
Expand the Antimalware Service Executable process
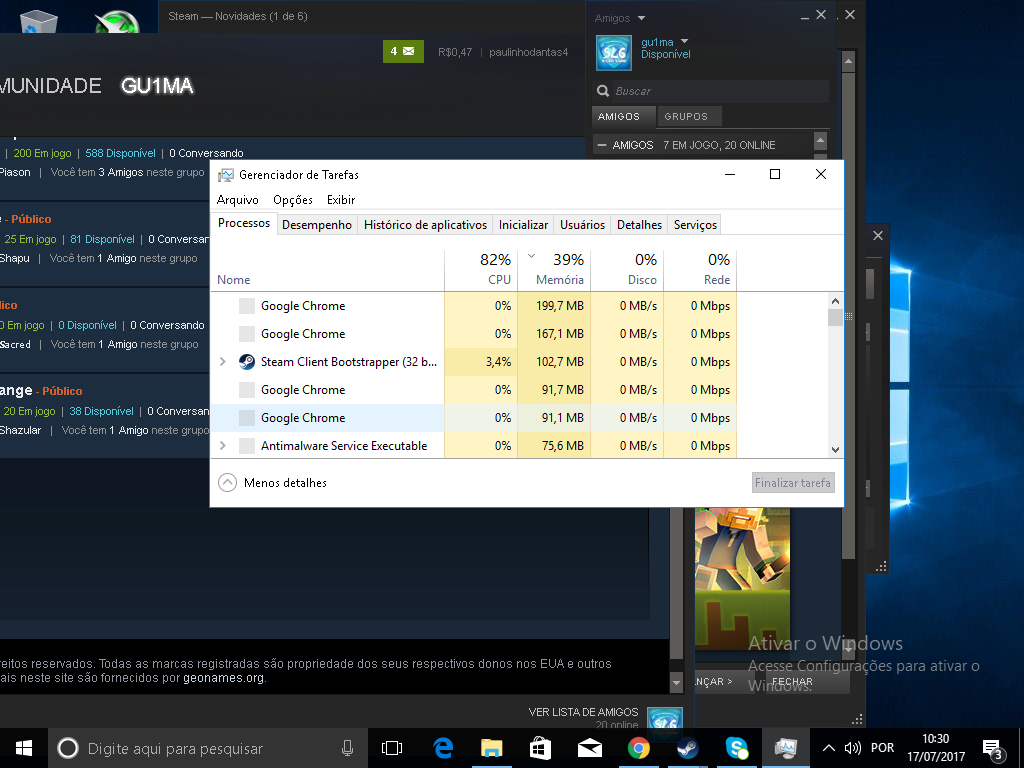tap(223, 445)
